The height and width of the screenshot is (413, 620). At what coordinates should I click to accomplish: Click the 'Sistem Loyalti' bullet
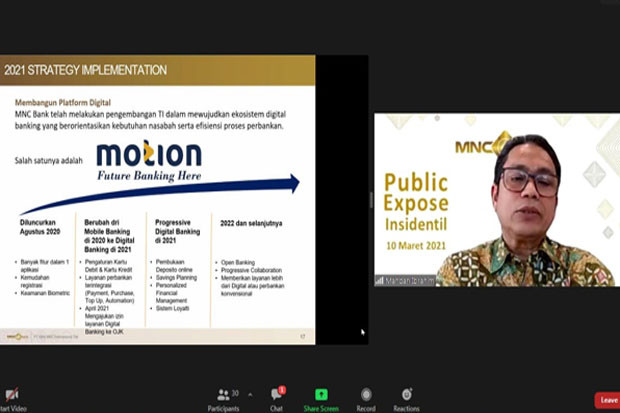[172, 308]
